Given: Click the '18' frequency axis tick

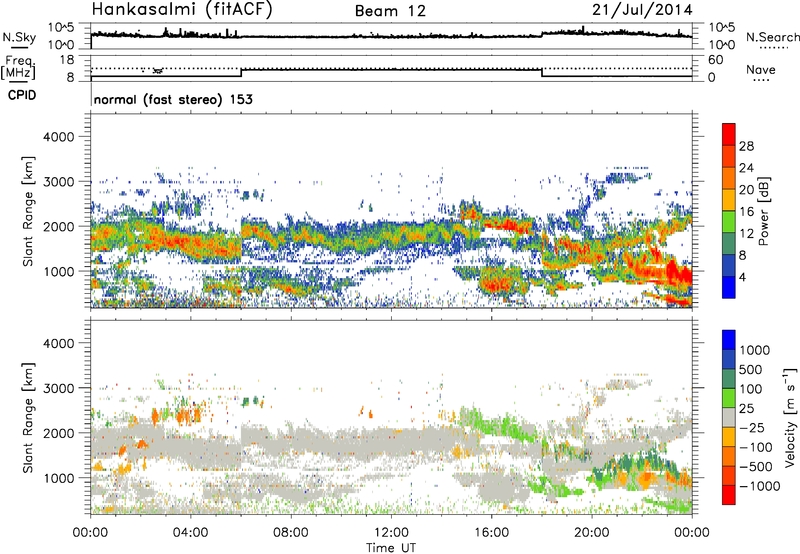Looking at the screenshot, I should click(x=67, y=60).
